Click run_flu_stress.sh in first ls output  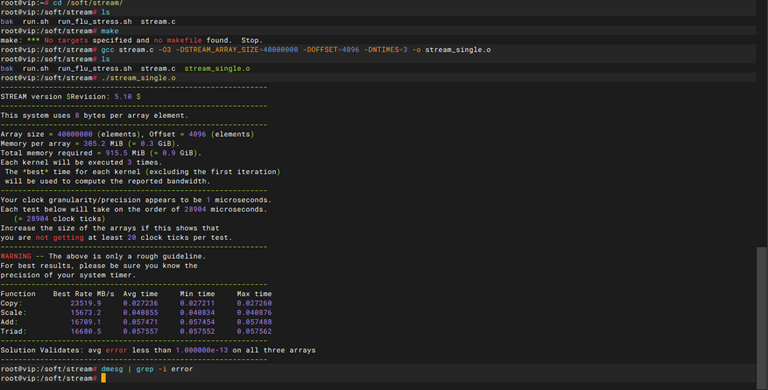tap(95, 22)
